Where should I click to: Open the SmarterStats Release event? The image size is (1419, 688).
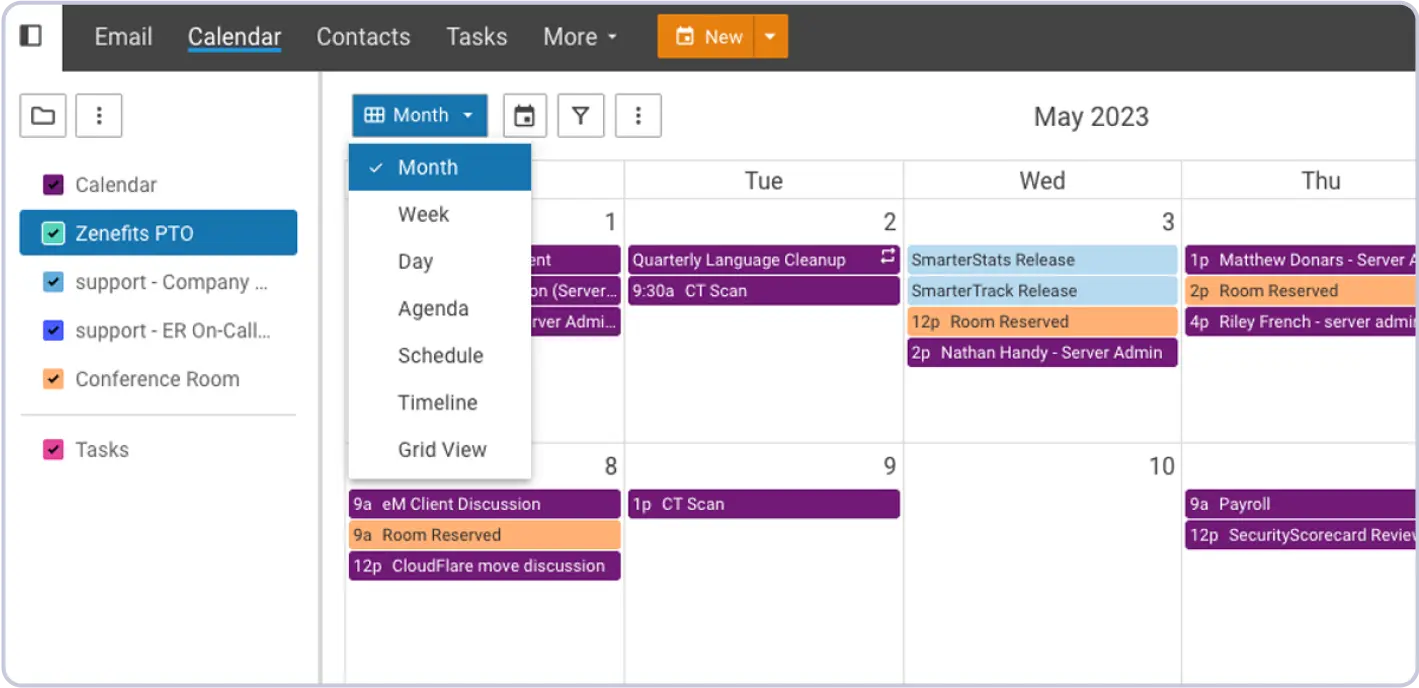click(1041, 260)
